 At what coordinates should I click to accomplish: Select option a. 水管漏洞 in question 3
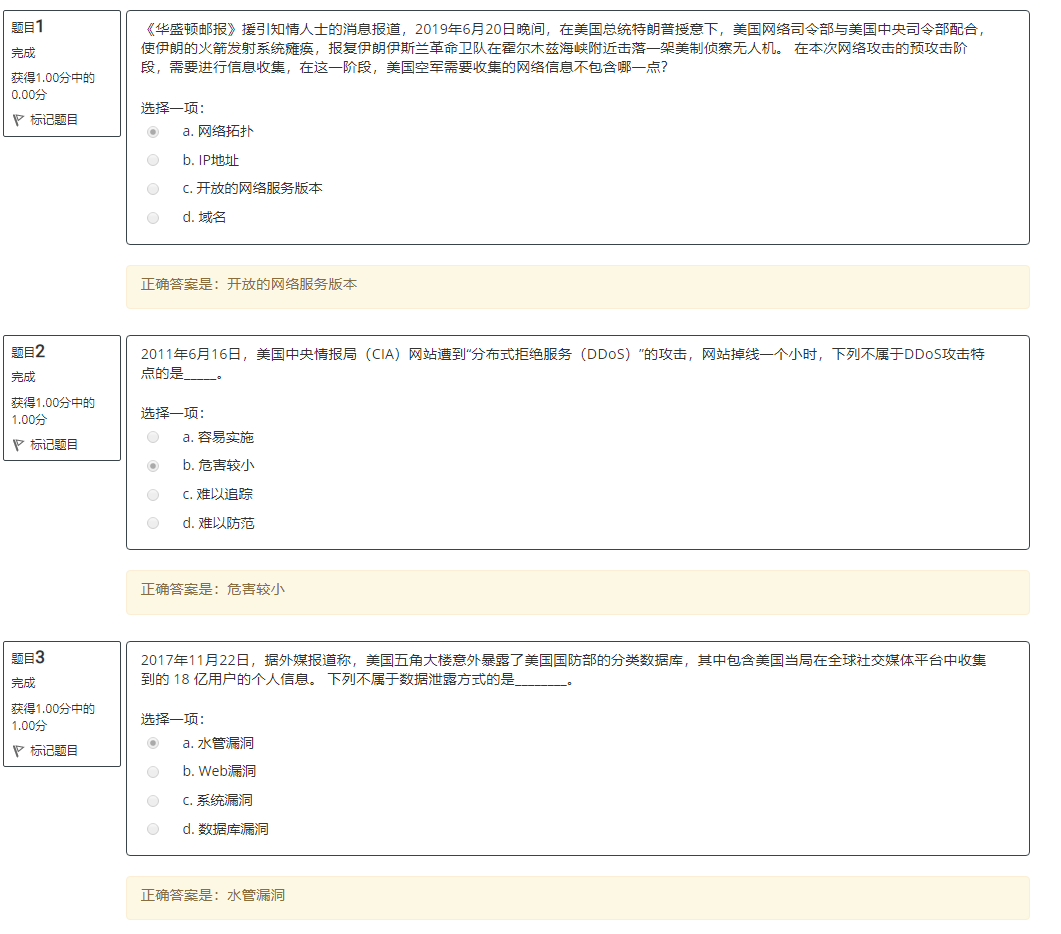153,743
